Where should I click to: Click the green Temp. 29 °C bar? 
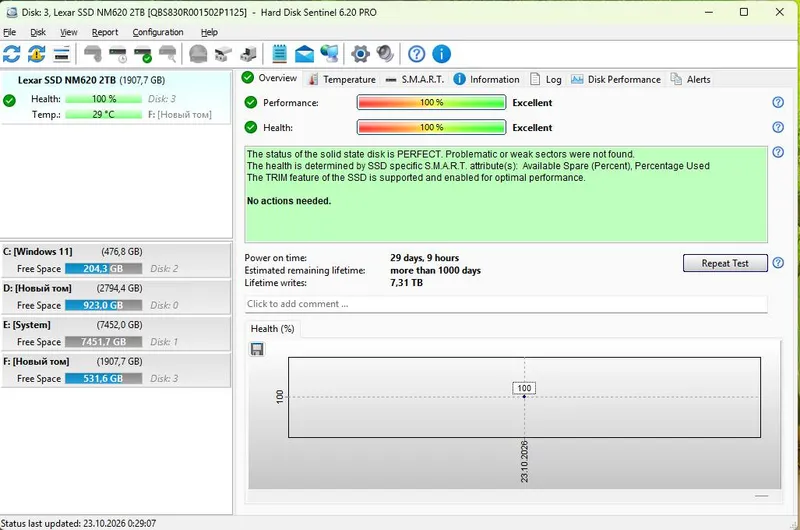[104, 114]
